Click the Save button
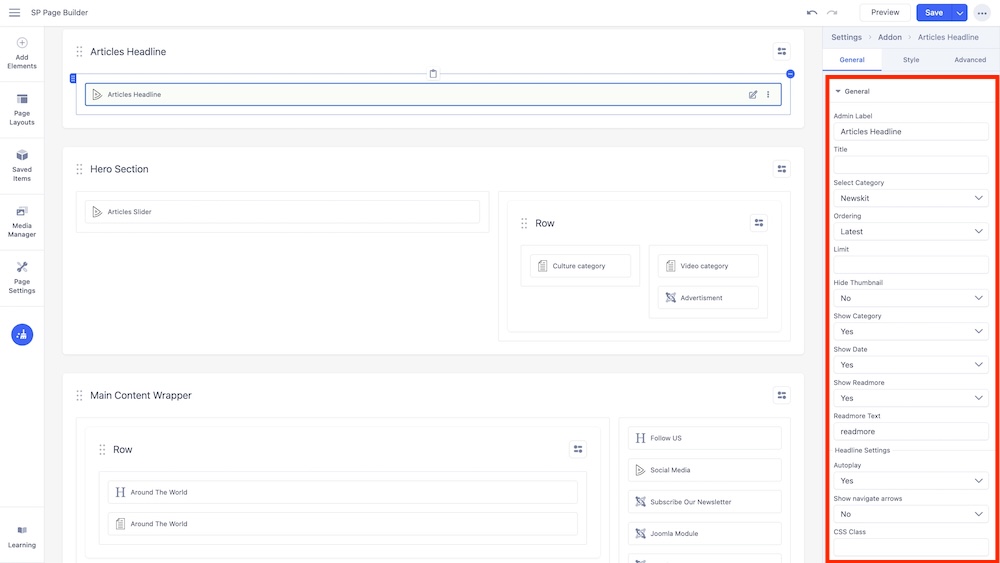Screen dimensions: 1000x563 click(x=933, y=13)
